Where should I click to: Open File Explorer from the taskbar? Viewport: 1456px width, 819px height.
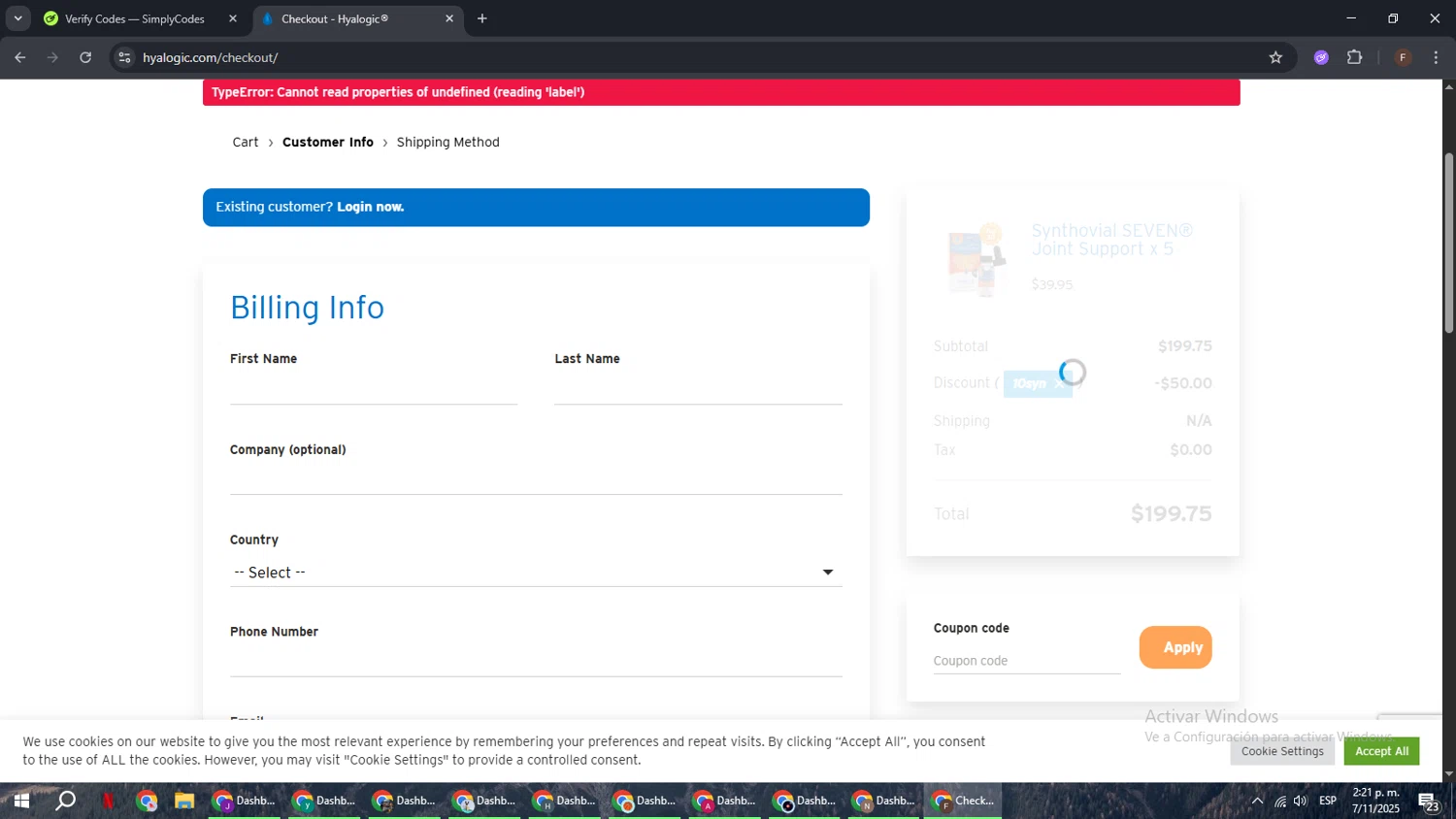pos(184,801)
